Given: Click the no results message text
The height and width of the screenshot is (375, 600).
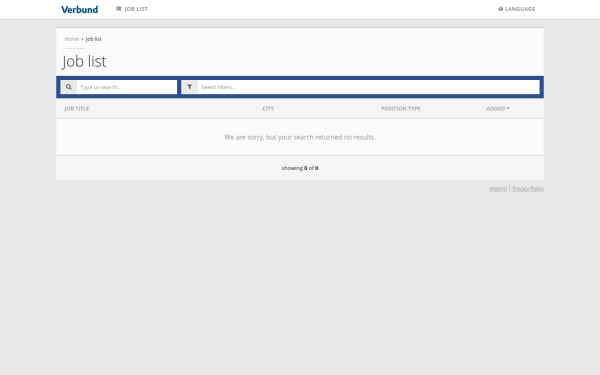Looking at the screenshot, I should click(x=300, y=137).
